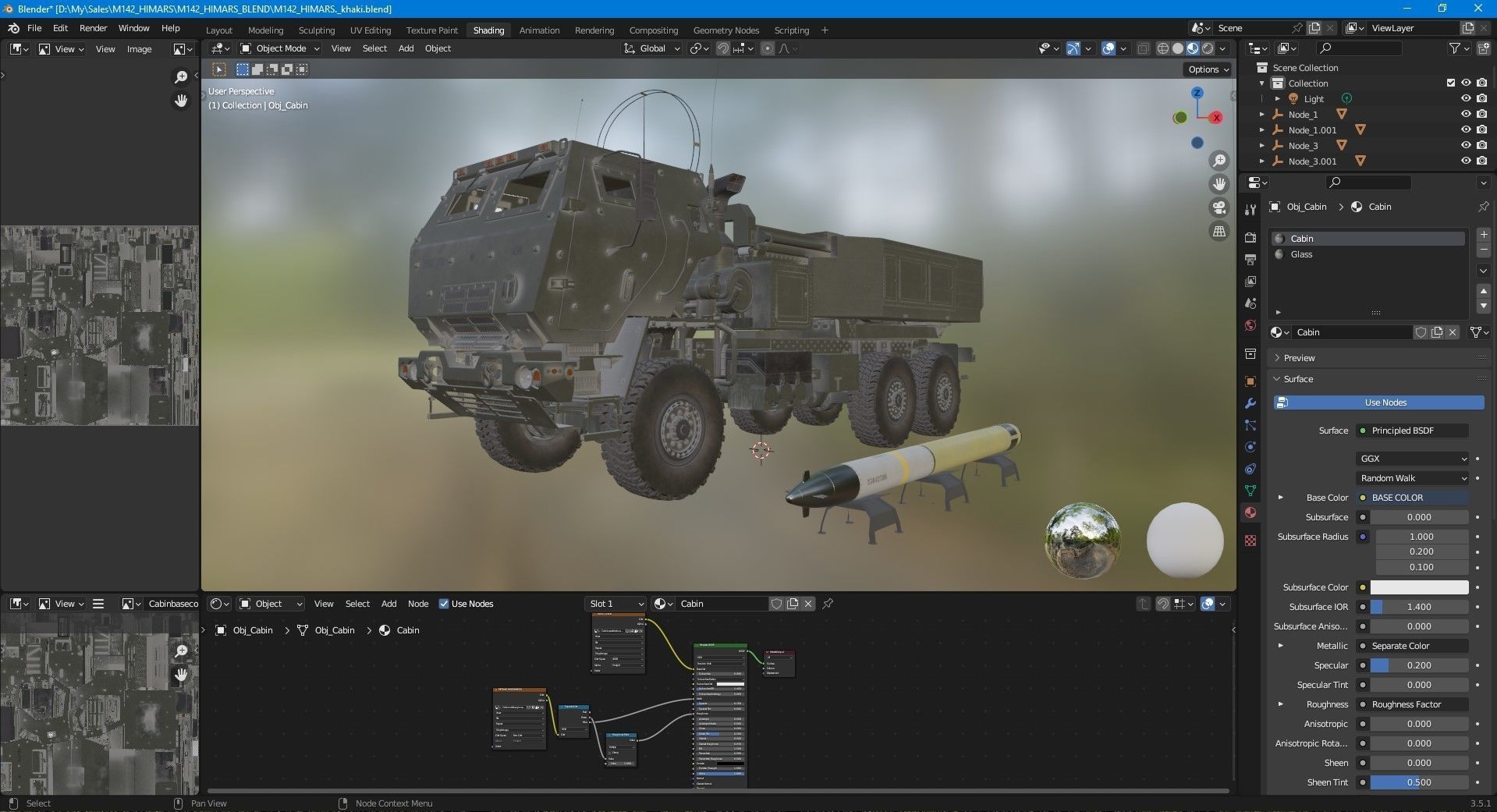Open the World properties tab
Image resolution: width=1497 pixels, height=812 pixels.
1250,325
